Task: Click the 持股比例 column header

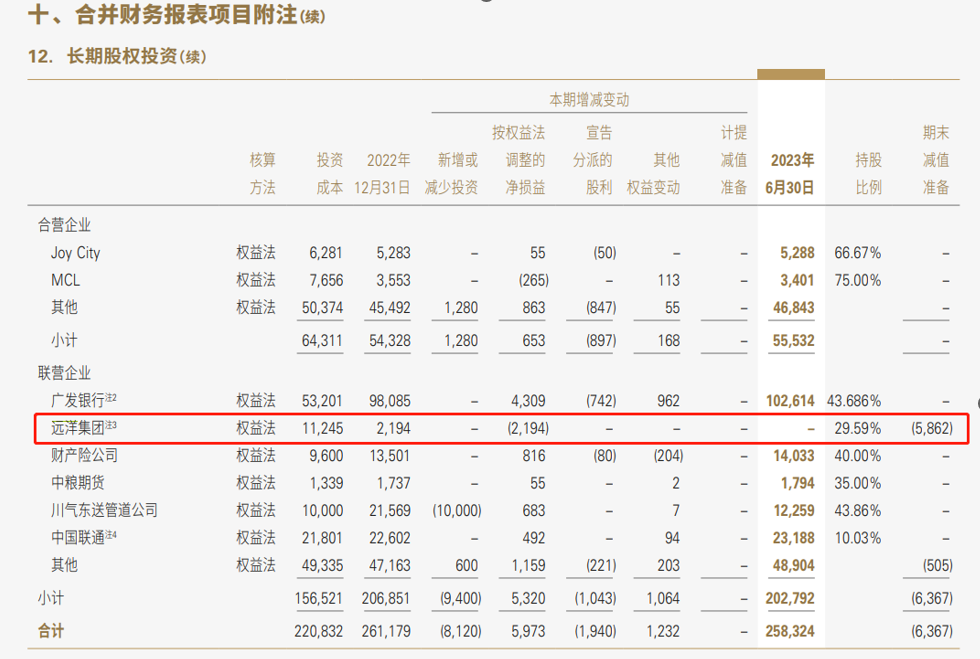Action: click(868, 174)
